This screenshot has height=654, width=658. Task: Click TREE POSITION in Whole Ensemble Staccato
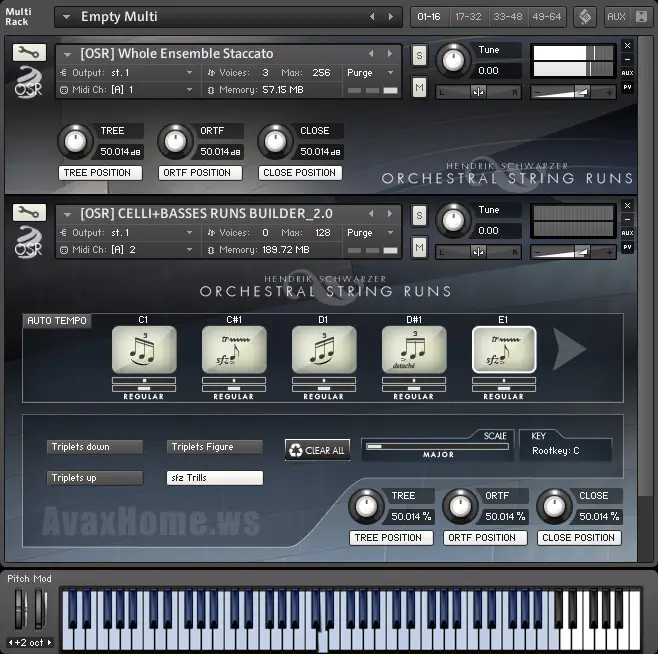pyautogui.click(x=100, y=173)
